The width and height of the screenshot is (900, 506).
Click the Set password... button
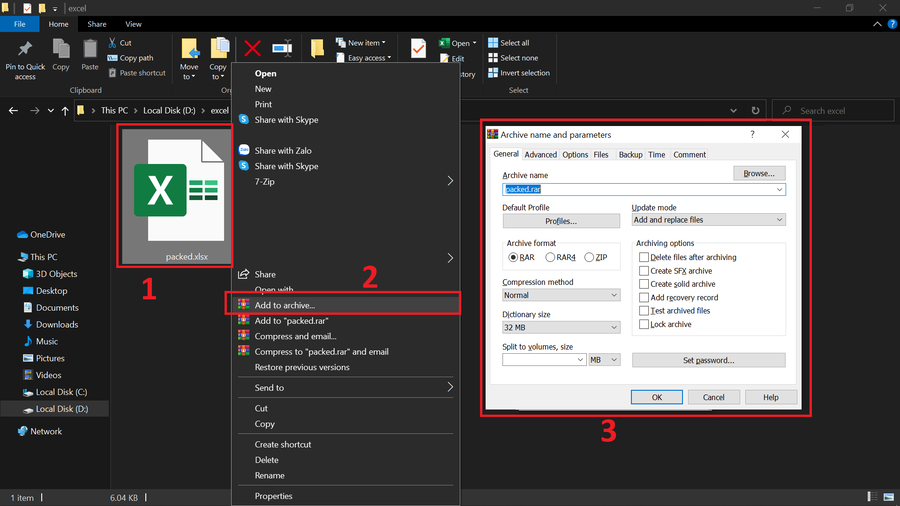708,360
